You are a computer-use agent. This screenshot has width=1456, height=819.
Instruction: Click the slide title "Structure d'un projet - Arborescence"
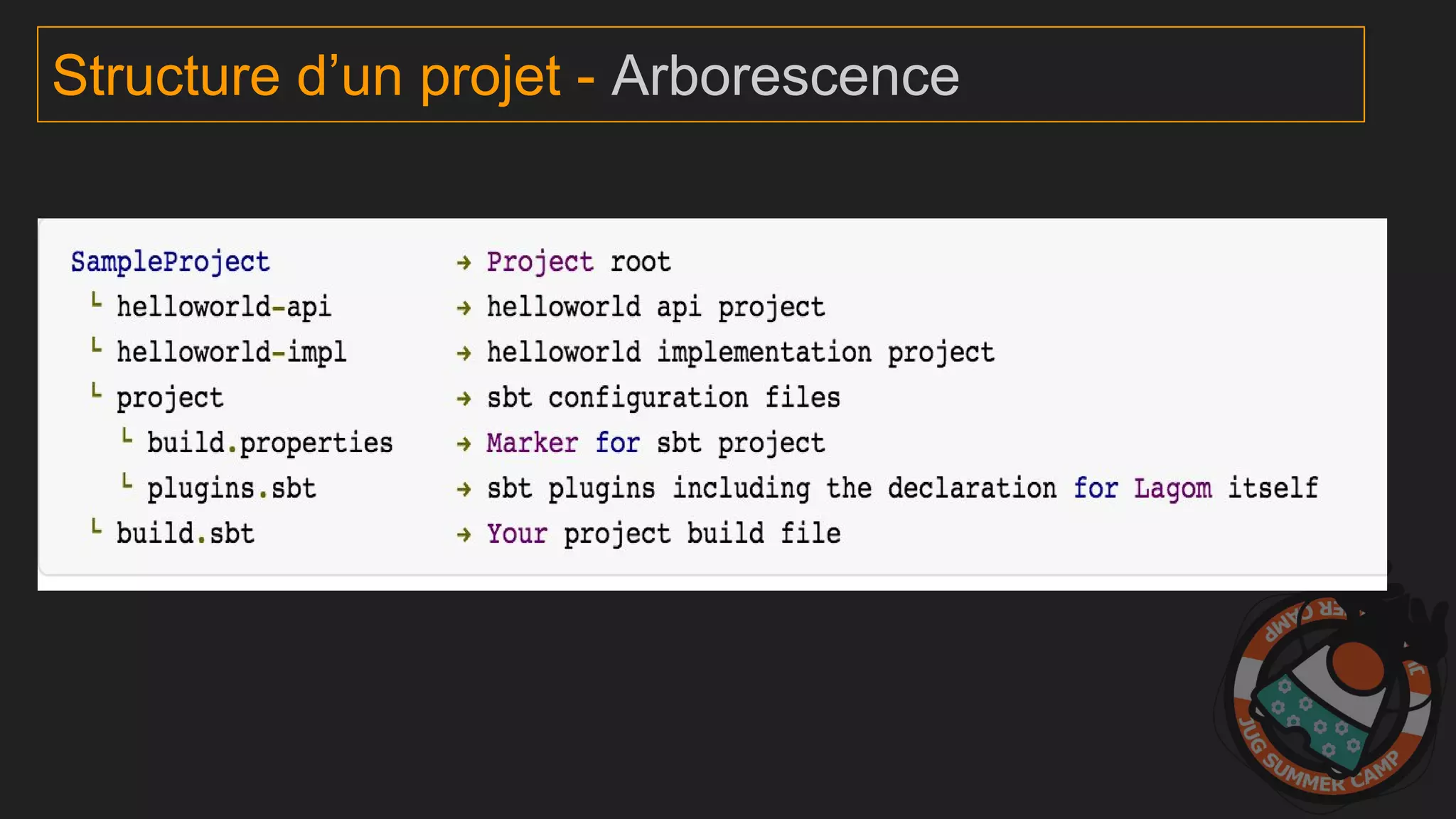click(x=505, y=75)
